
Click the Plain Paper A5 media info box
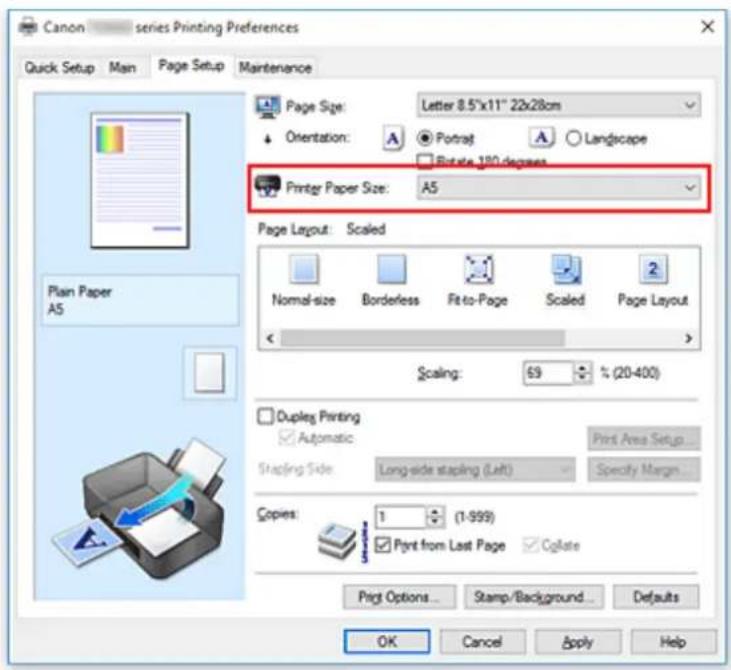point(140,300)
